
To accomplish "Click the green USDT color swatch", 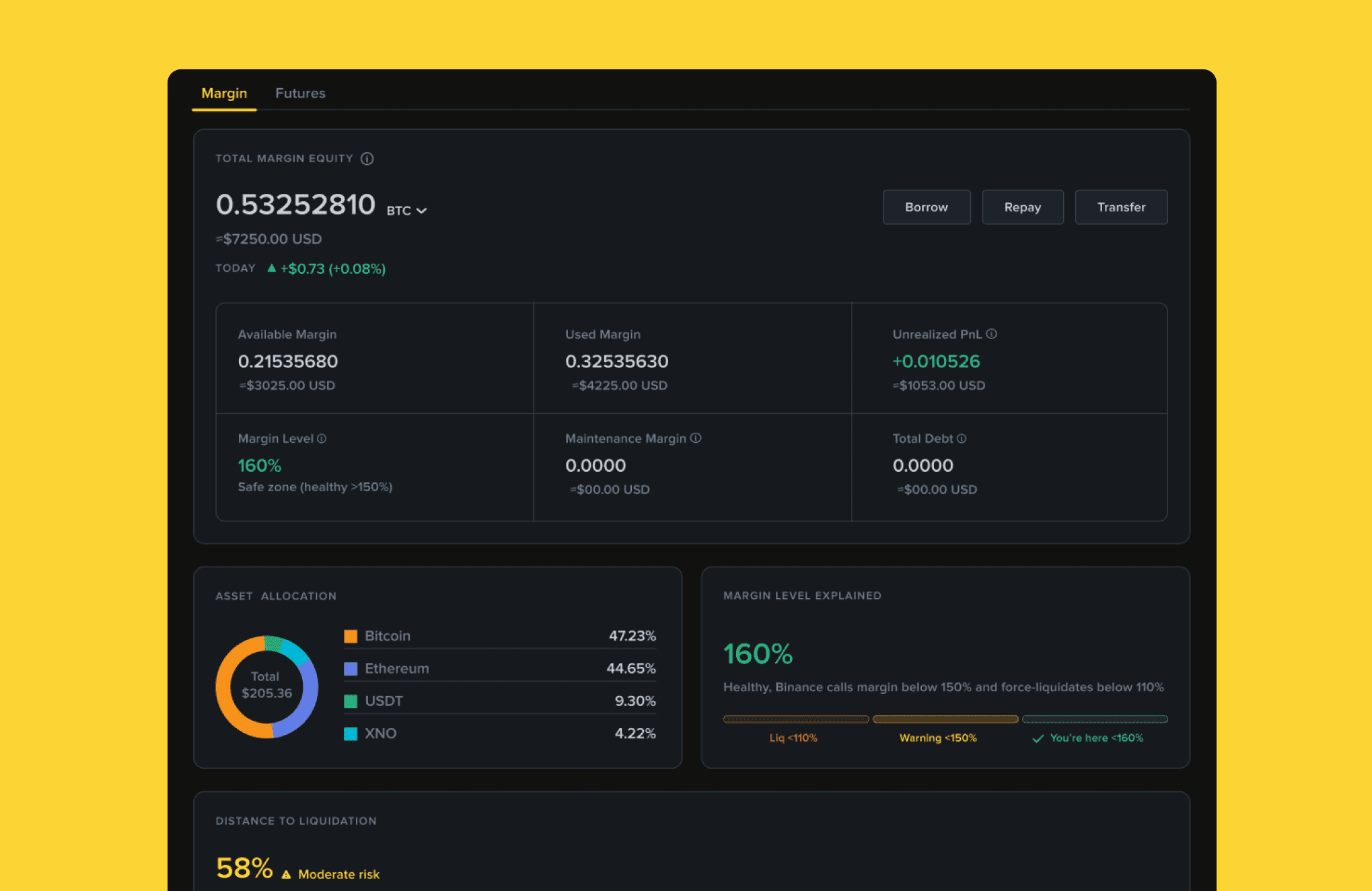I will [x=351, y=701].
